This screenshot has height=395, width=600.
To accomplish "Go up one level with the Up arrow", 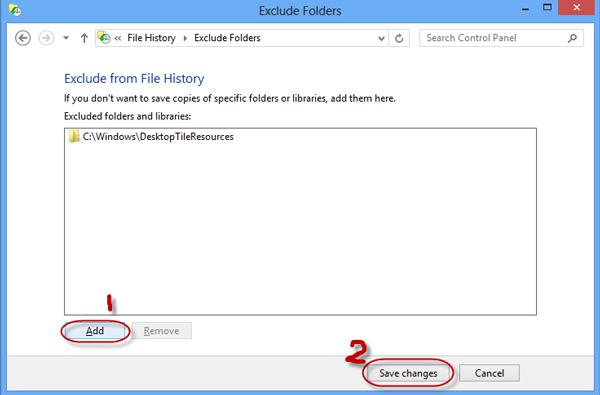I will pyautogui.click(x=84, y=38).
